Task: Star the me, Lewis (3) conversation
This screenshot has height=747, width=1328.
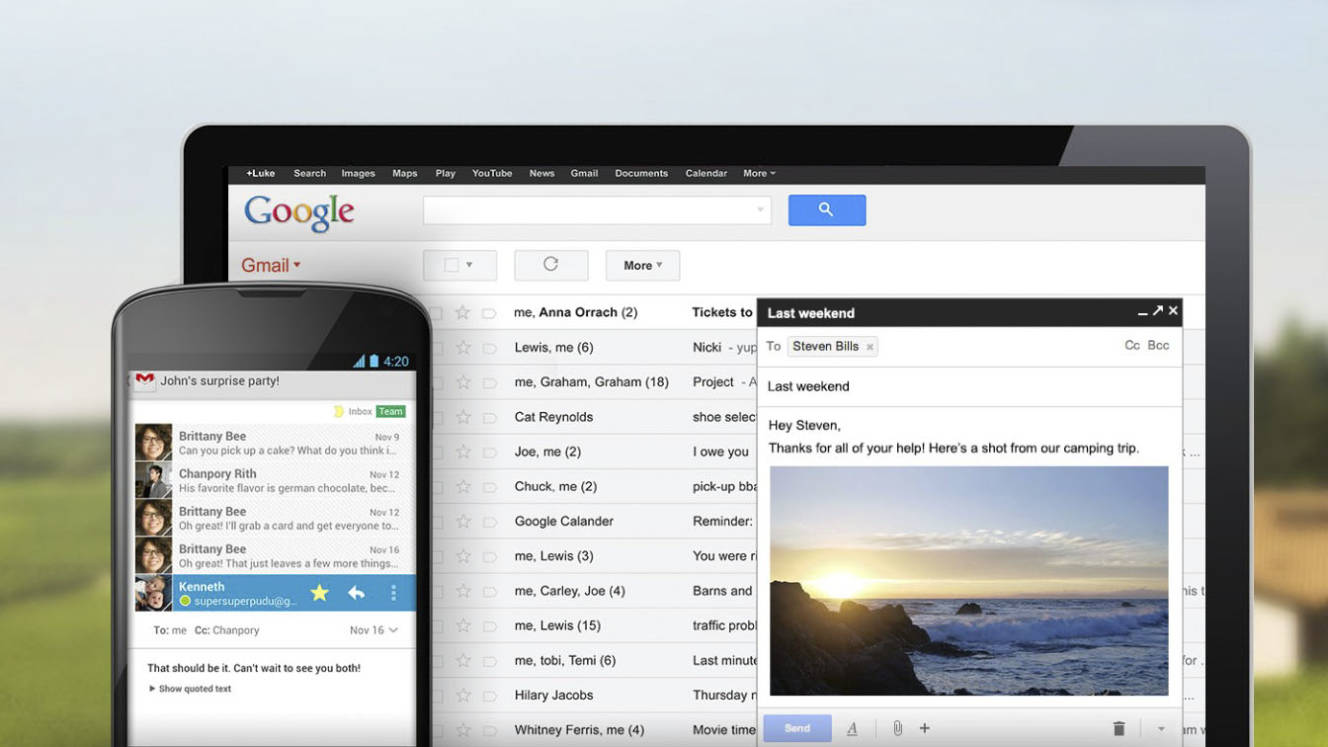Action: point(462,556)
